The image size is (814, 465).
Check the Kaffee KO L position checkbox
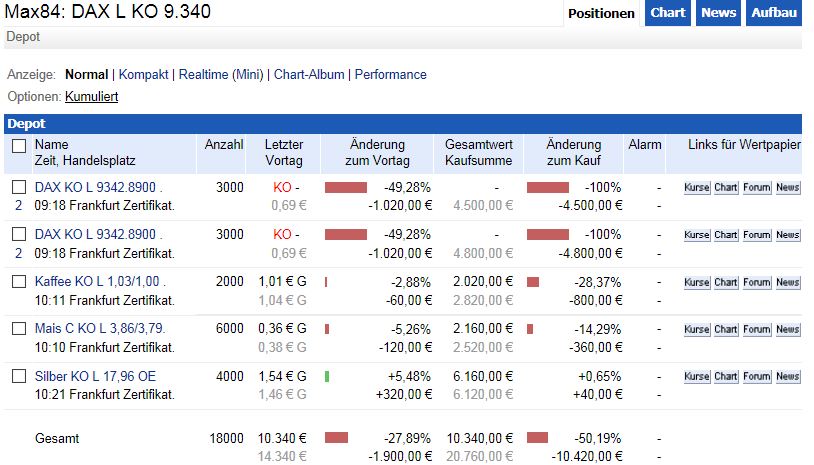tap(18, 282)
